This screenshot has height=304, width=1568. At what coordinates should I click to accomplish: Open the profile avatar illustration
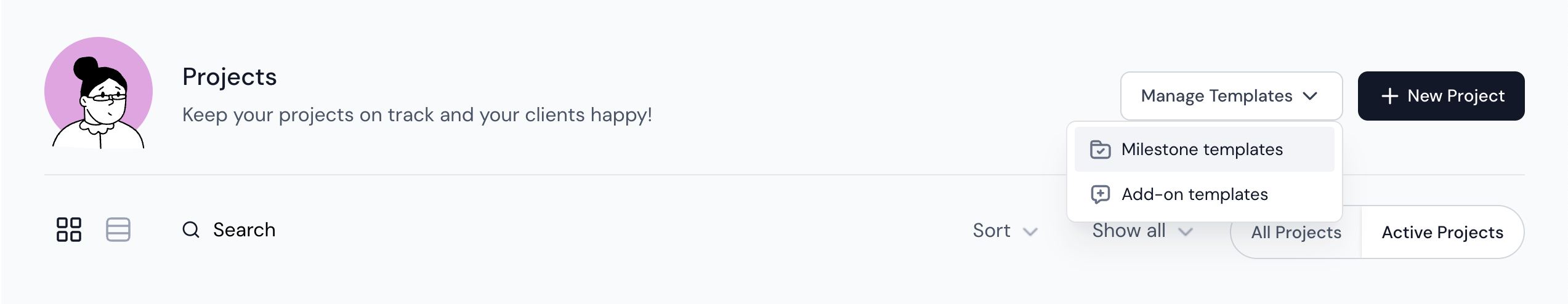(x=99, y=92)
